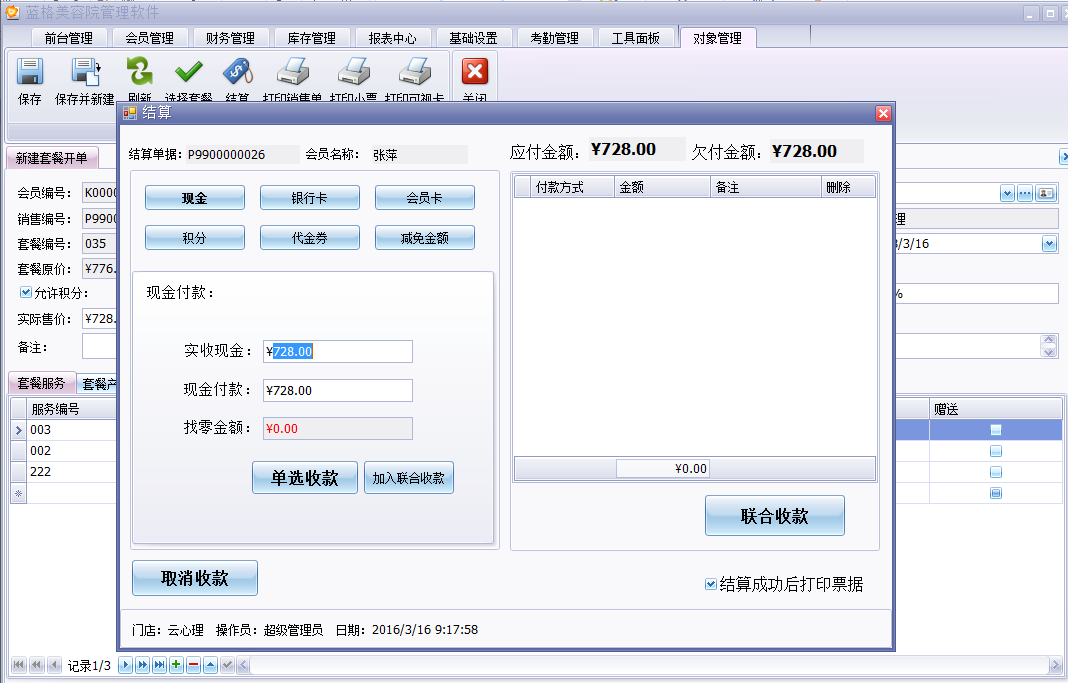Viewport: 1068px width, 683px height.
Task: Jump to last record in navigator
Action: pos(159,665)
